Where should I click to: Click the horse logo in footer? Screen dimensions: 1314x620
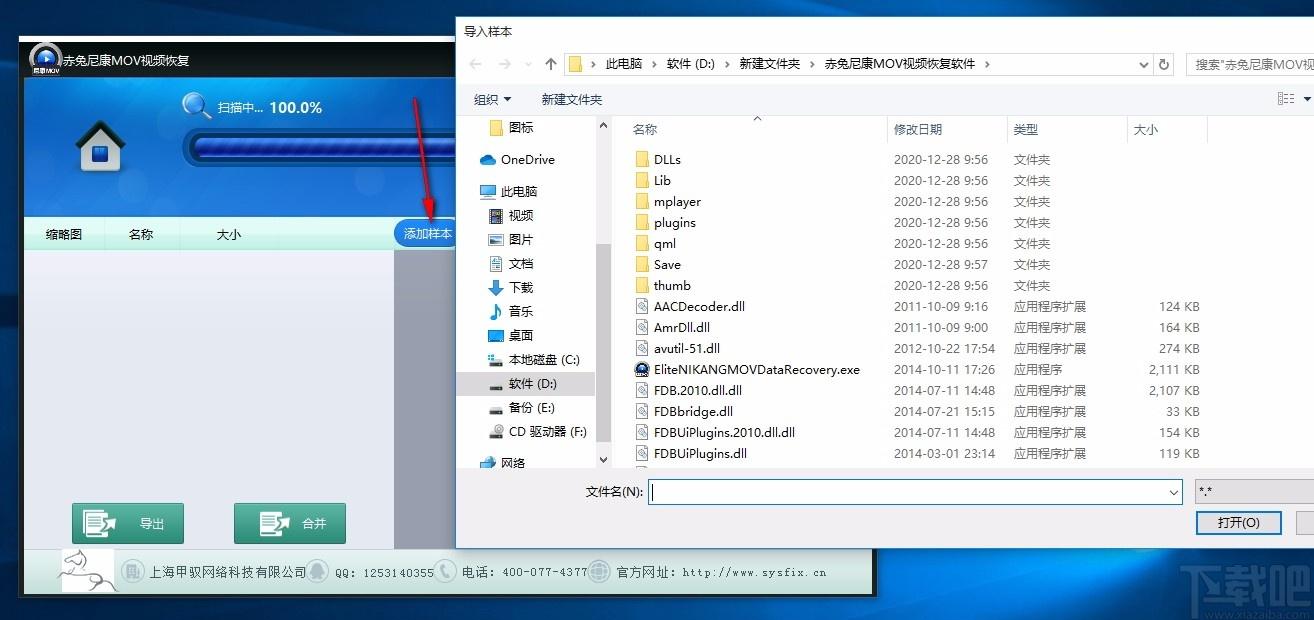click(88, 571)
